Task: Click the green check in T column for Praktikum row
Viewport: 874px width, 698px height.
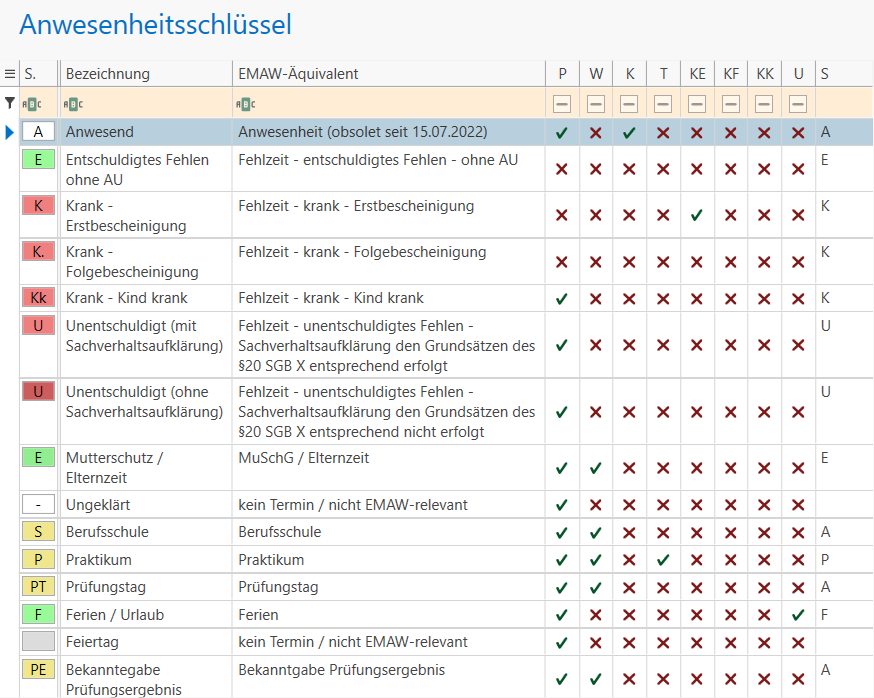Action: click(663, 560)
